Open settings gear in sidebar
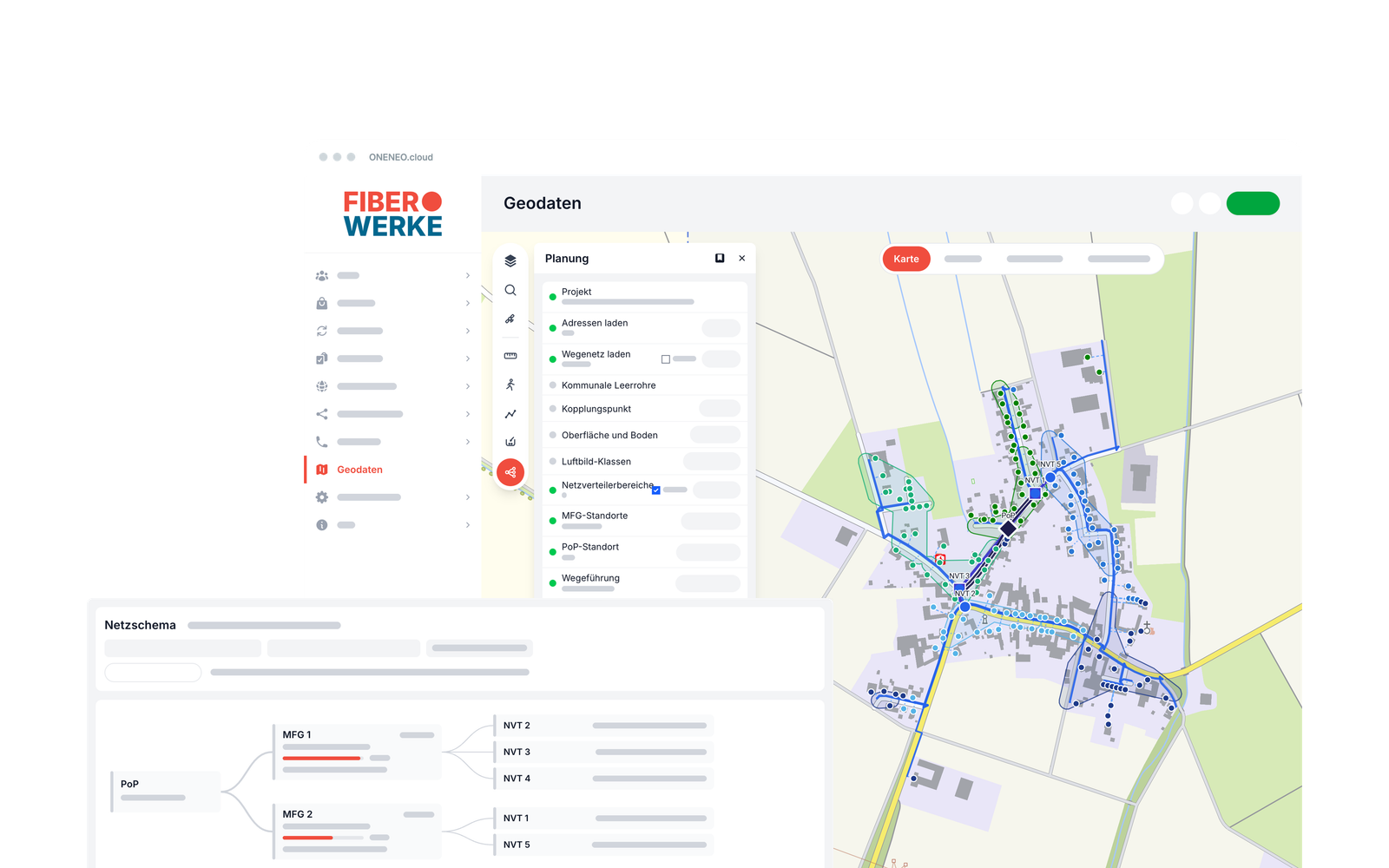Screen dimensions: 1389x868 322,497
